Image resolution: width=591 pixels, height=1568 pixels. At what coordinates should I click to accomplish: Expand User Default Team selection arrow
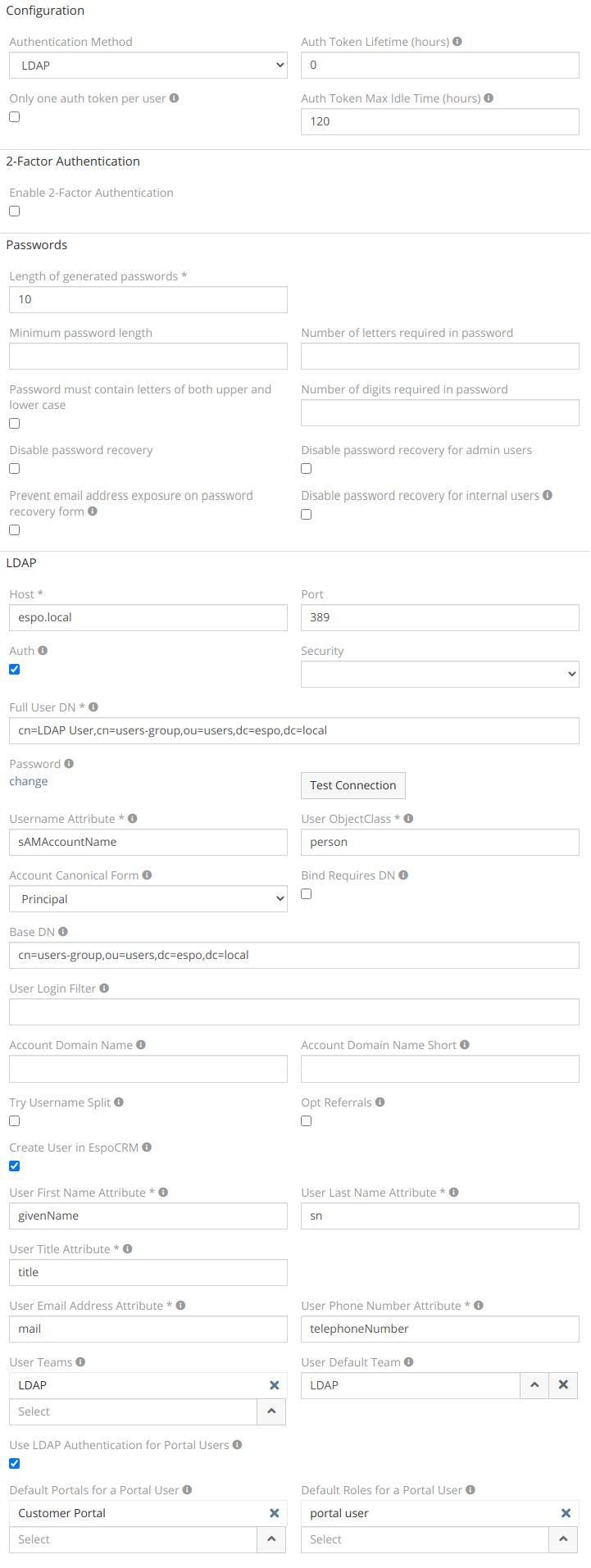(534, 1385)
